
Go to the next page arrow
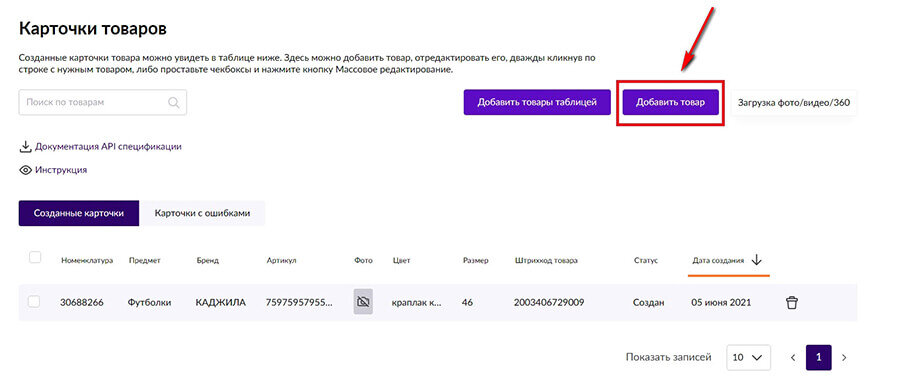(x=844, y=357)
